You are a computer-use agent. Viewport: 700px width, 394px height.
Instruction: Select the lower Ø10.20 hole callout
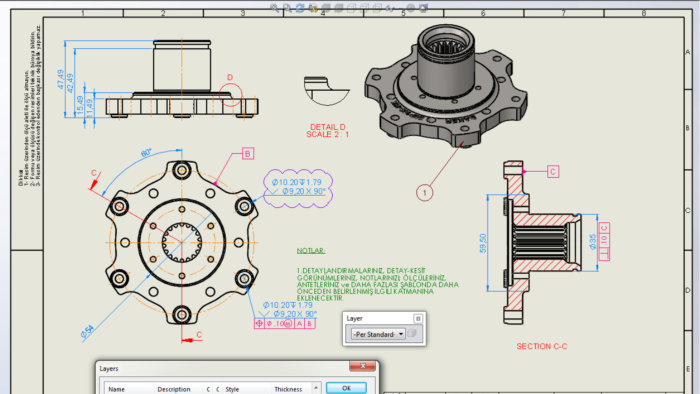[x=290, y=309]
